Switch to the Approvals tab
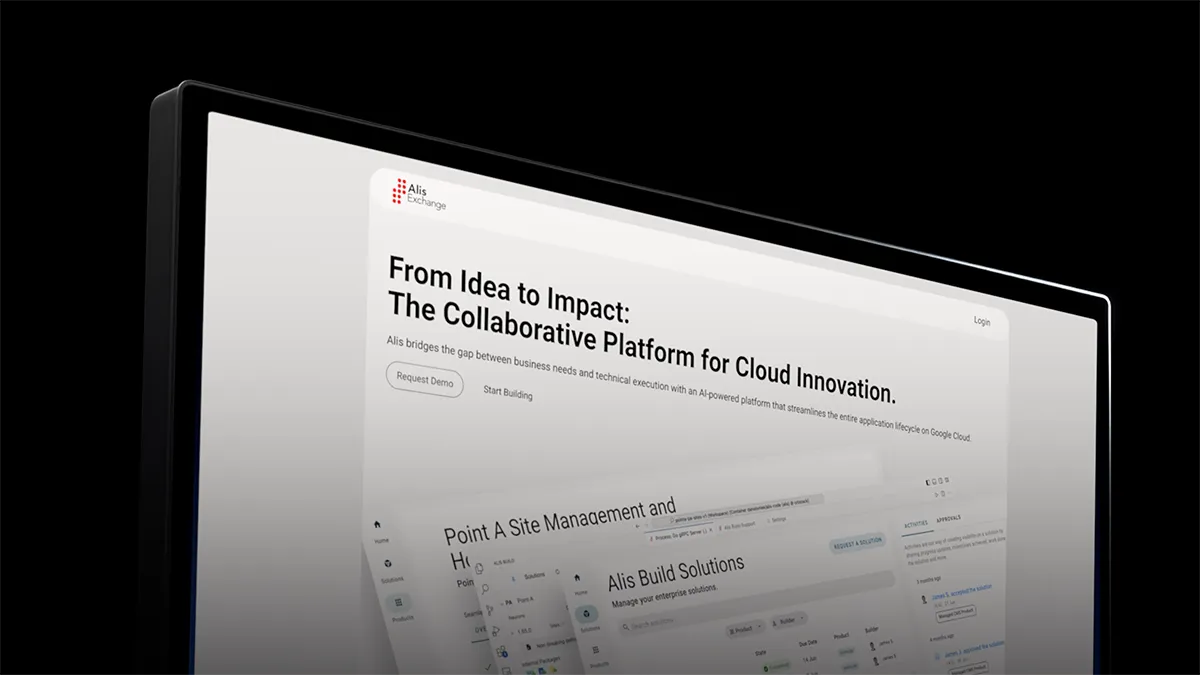 [947, 520]
